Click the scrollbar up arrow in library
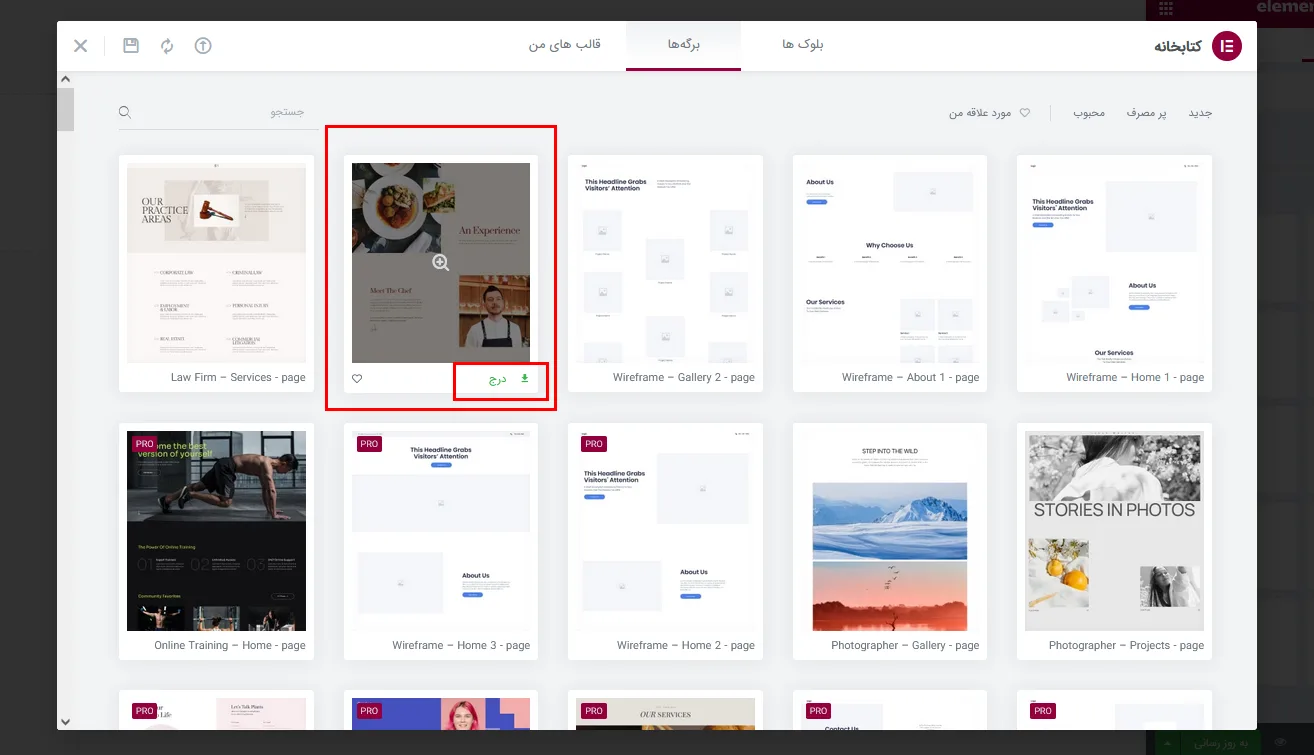The width and height of the screenshot is (1314, 755). coord(65,79)
